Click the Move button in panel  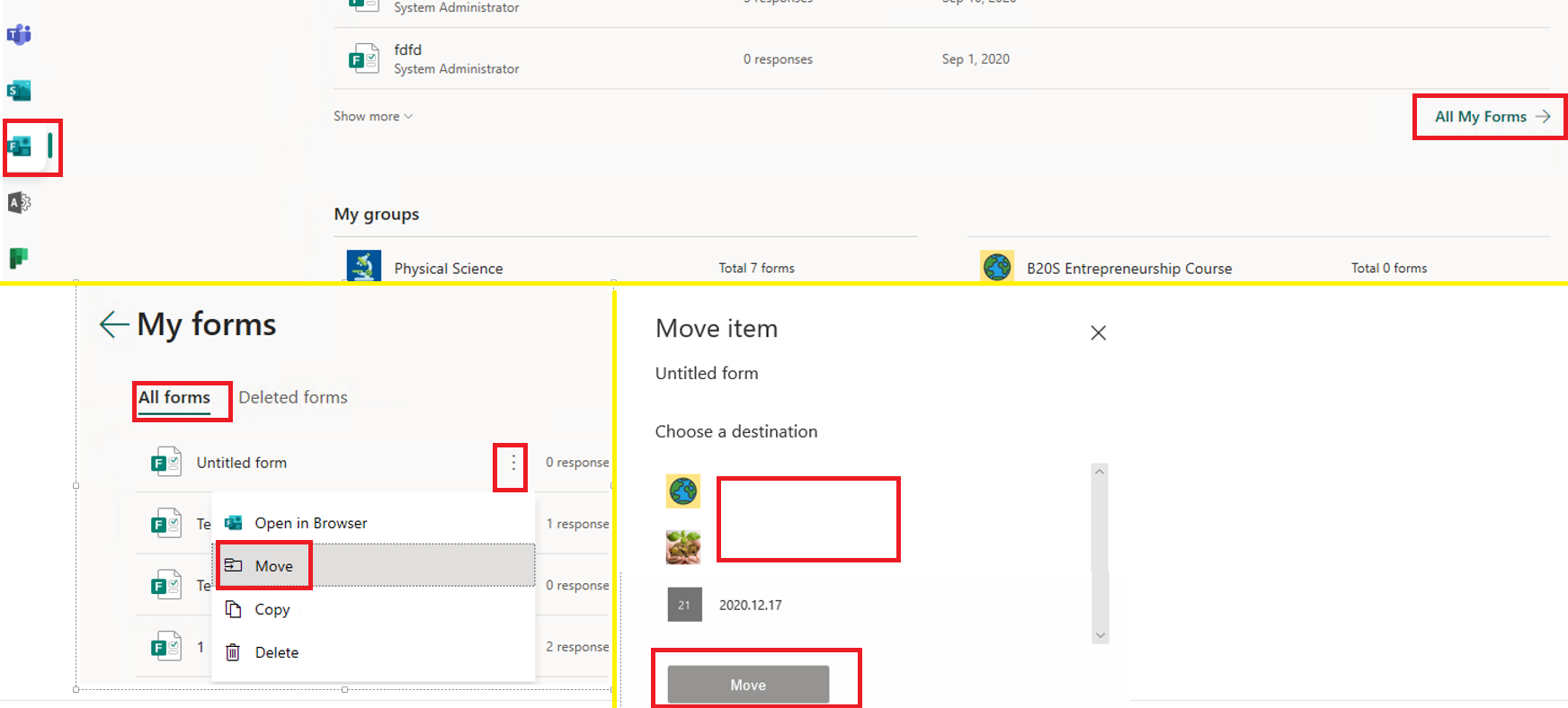coord(748,685)
